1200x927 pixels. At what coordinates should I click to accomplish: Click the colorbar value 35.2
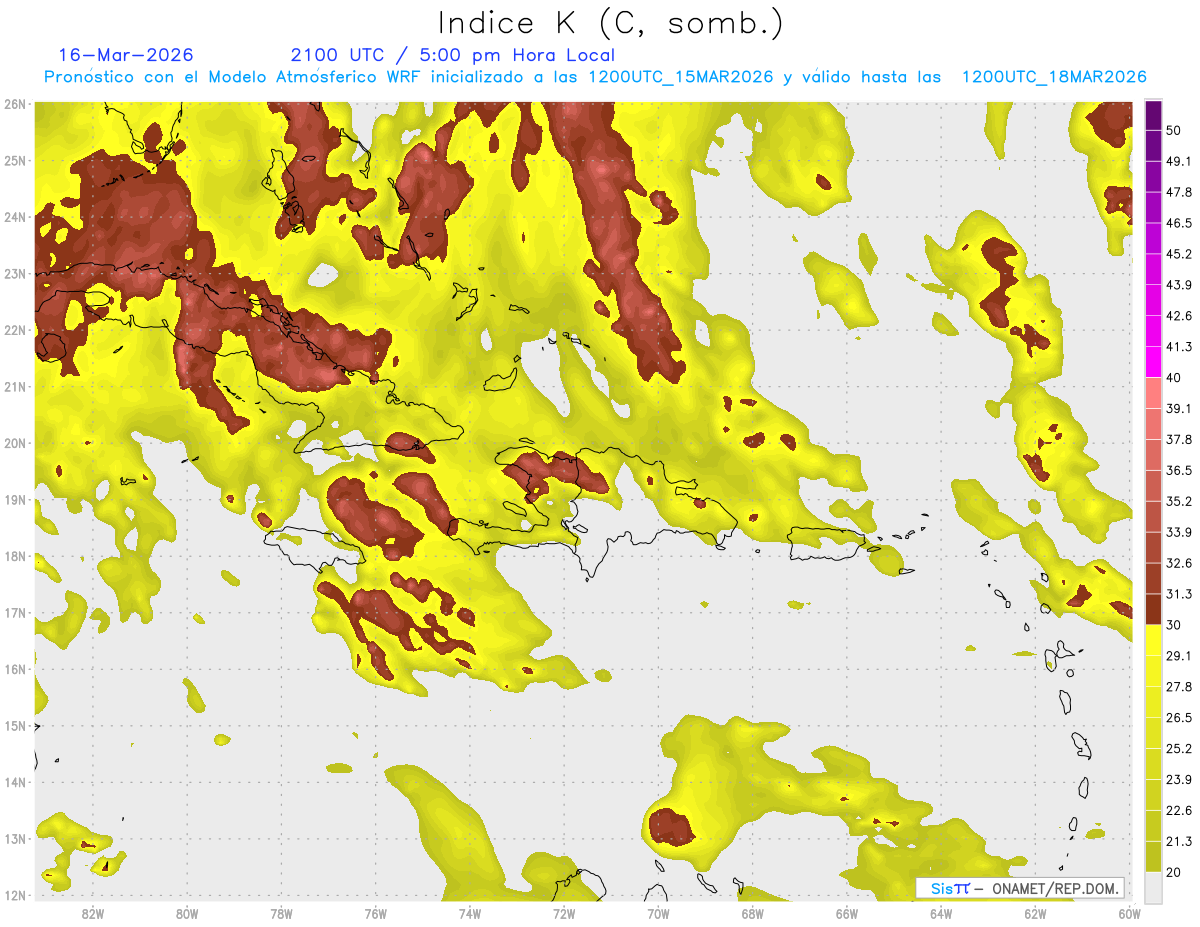point(1179,502)
